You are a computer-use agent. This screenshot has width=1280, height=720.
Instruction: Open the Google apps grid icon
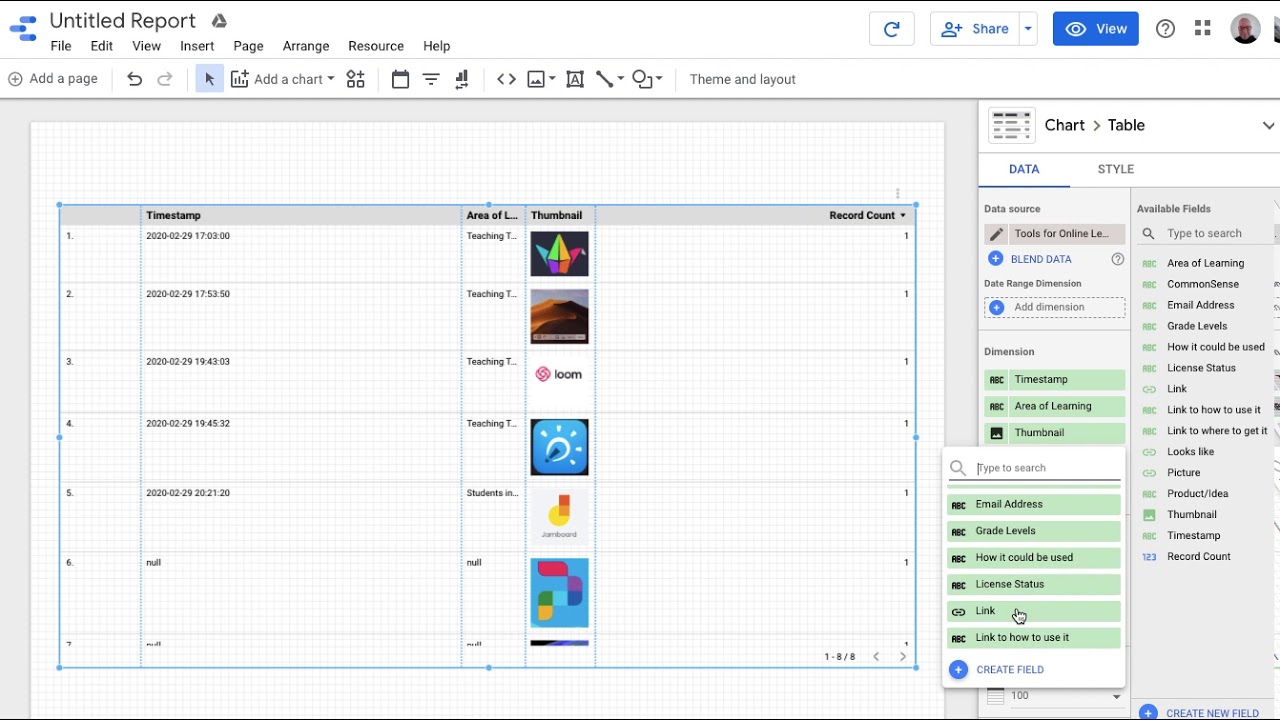tap(1203, 29)
